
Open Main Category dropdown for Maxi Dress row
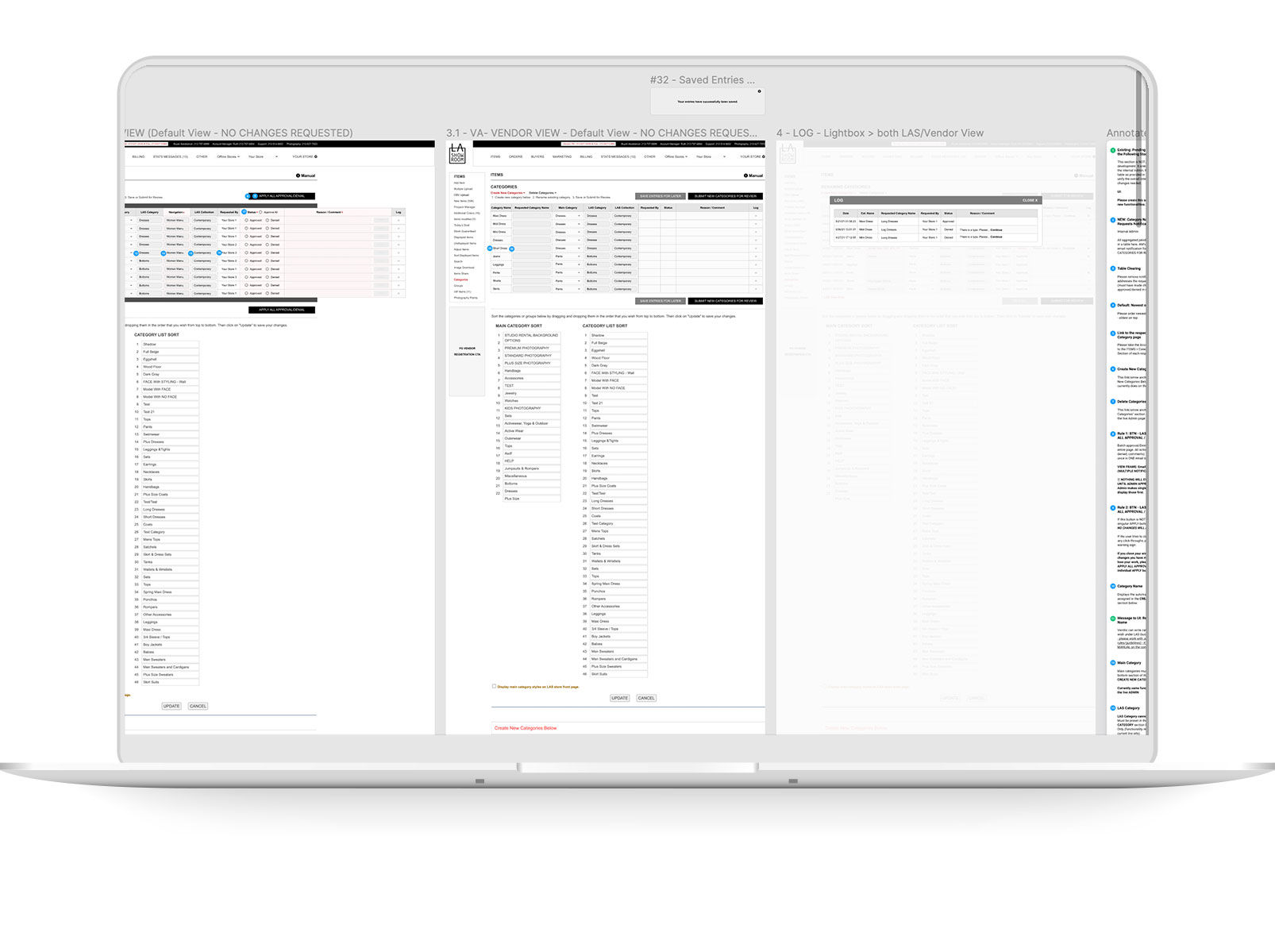[568, 216]
